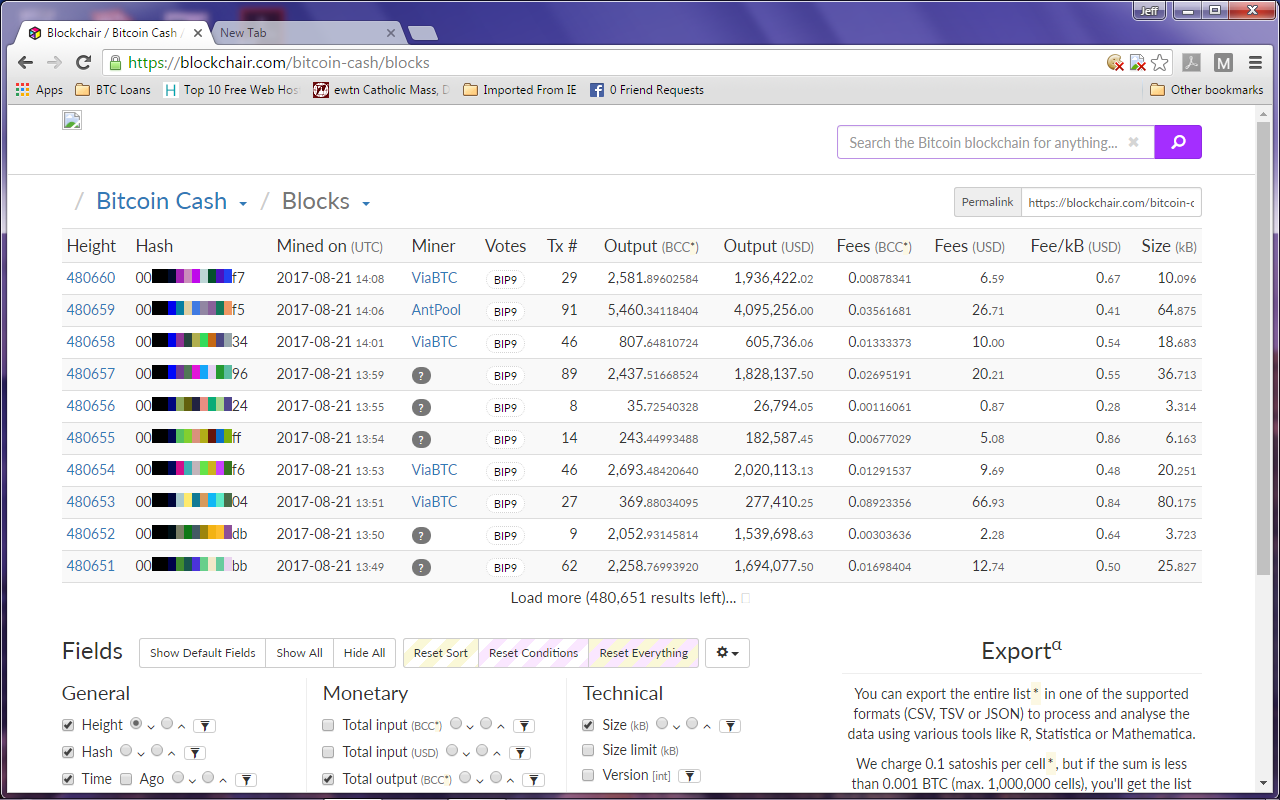Open the Imported From IE bookmark folder
Viewport: 1280px width, 800px height.
pos(520,90)
